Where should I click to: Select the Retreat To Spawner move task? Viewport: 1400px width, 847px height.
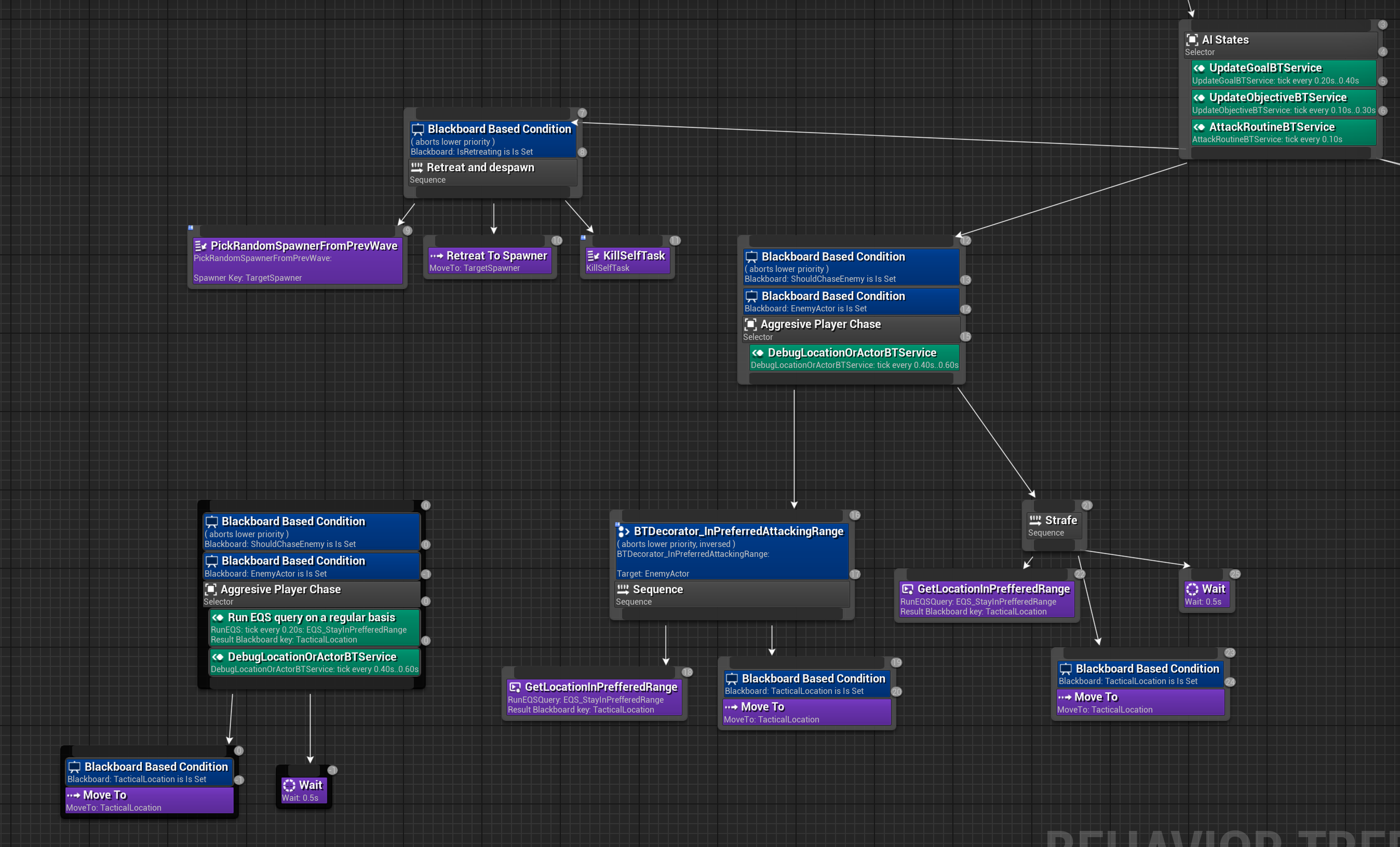490,261
